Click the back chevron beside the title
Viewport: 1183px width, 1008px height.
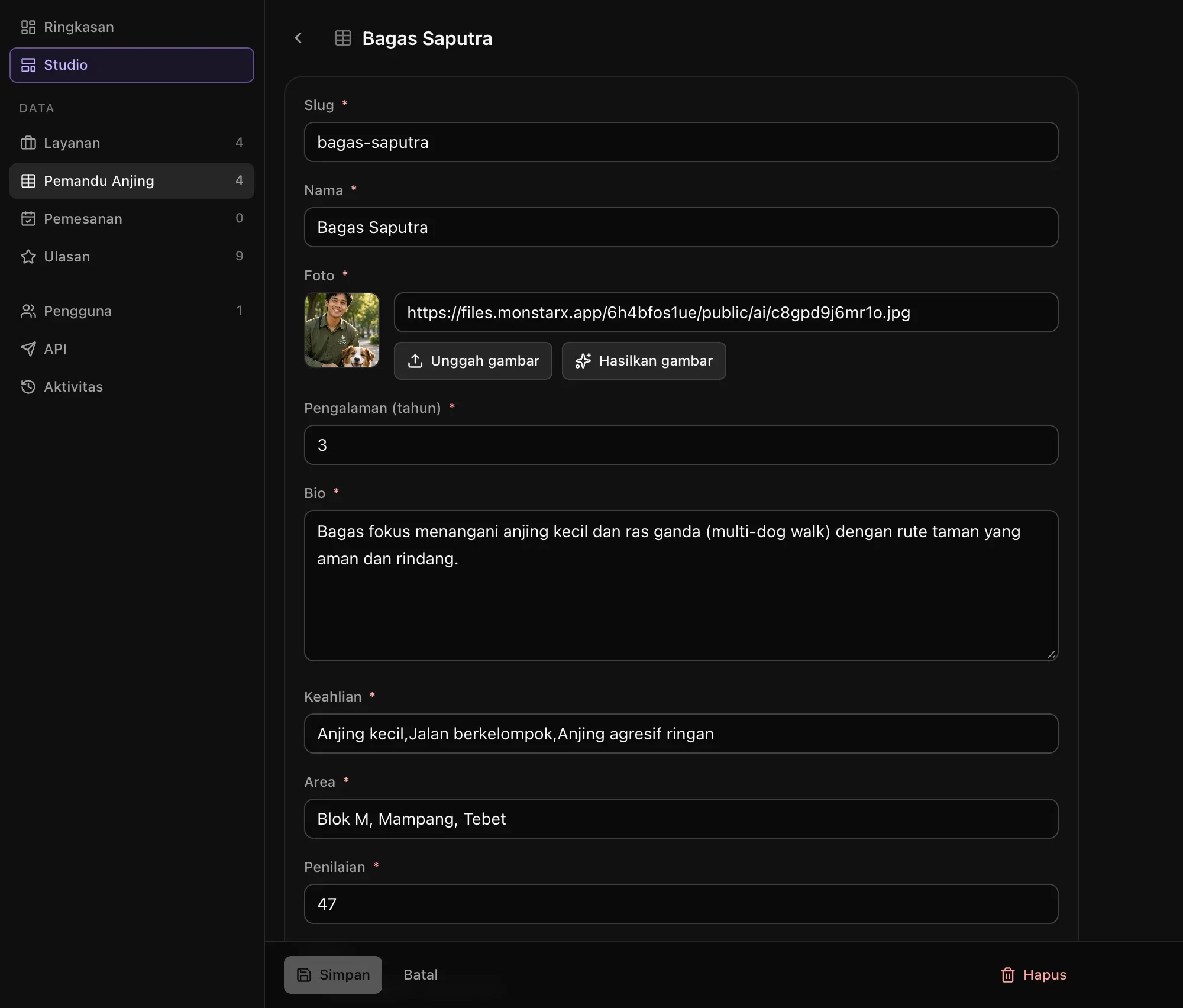coord(298,38)
